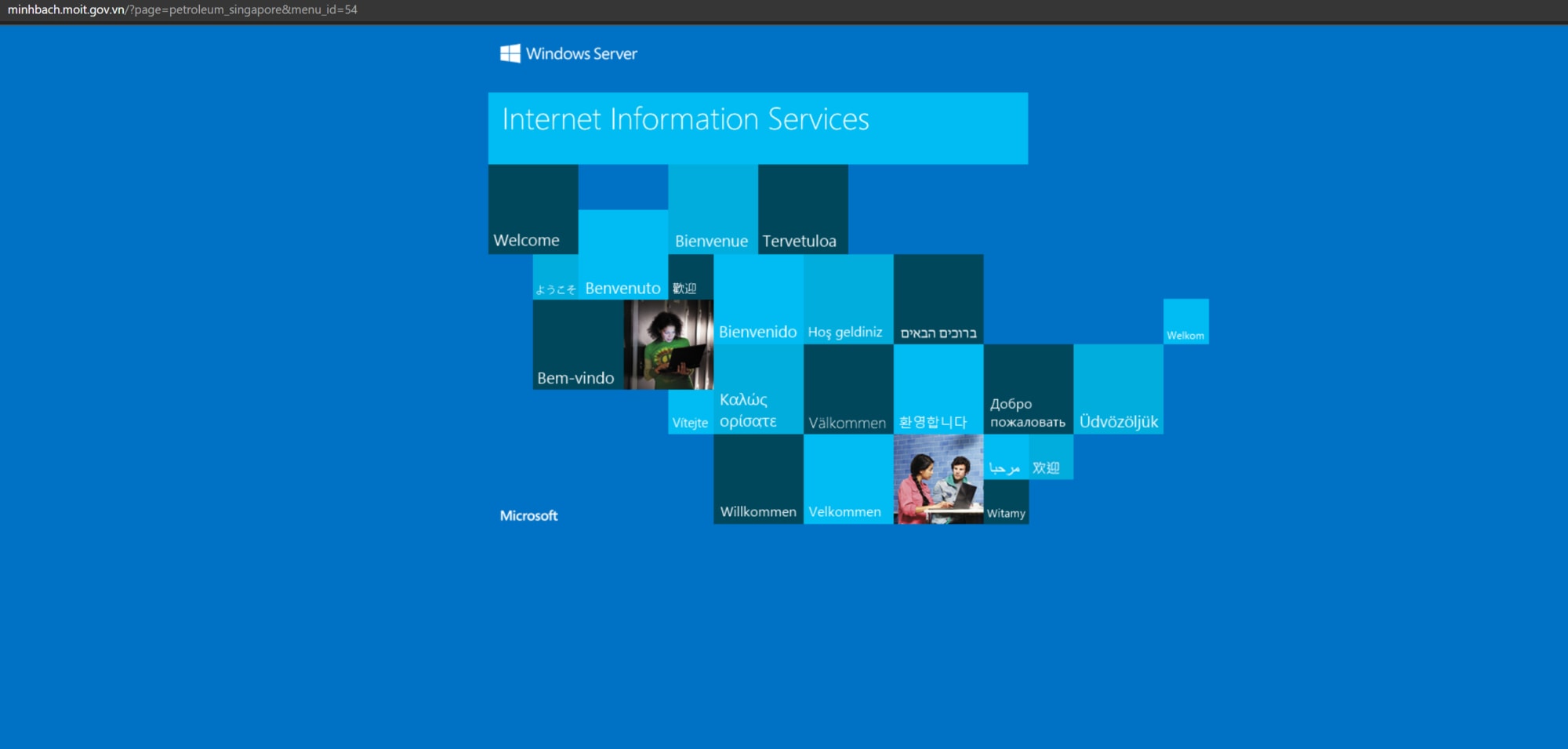Click the Windows Server title text

pyautogui.click(x=581, y=53)
